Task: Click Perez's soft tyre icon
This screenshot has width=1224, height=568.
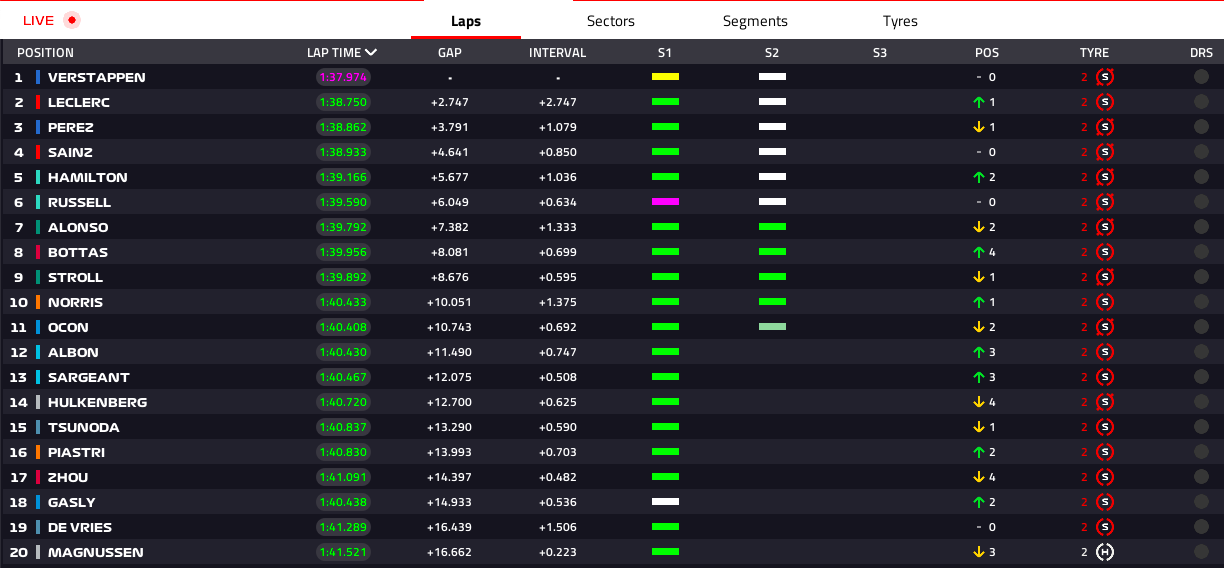Action: tap(1105, 127)
